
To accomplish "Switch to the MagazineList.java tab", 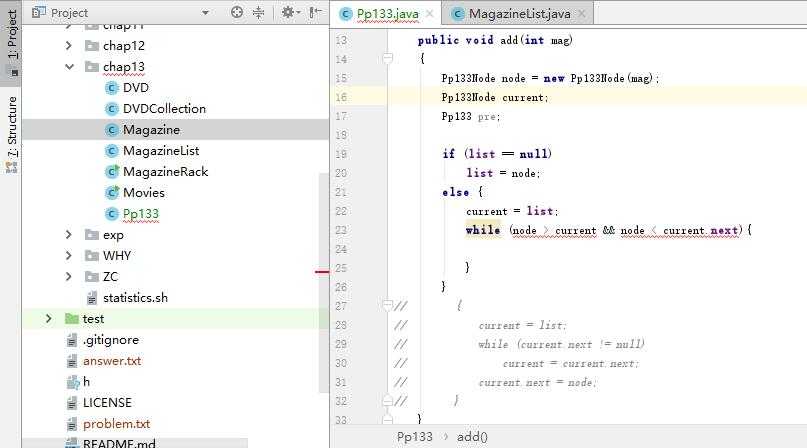I will 519,14.
